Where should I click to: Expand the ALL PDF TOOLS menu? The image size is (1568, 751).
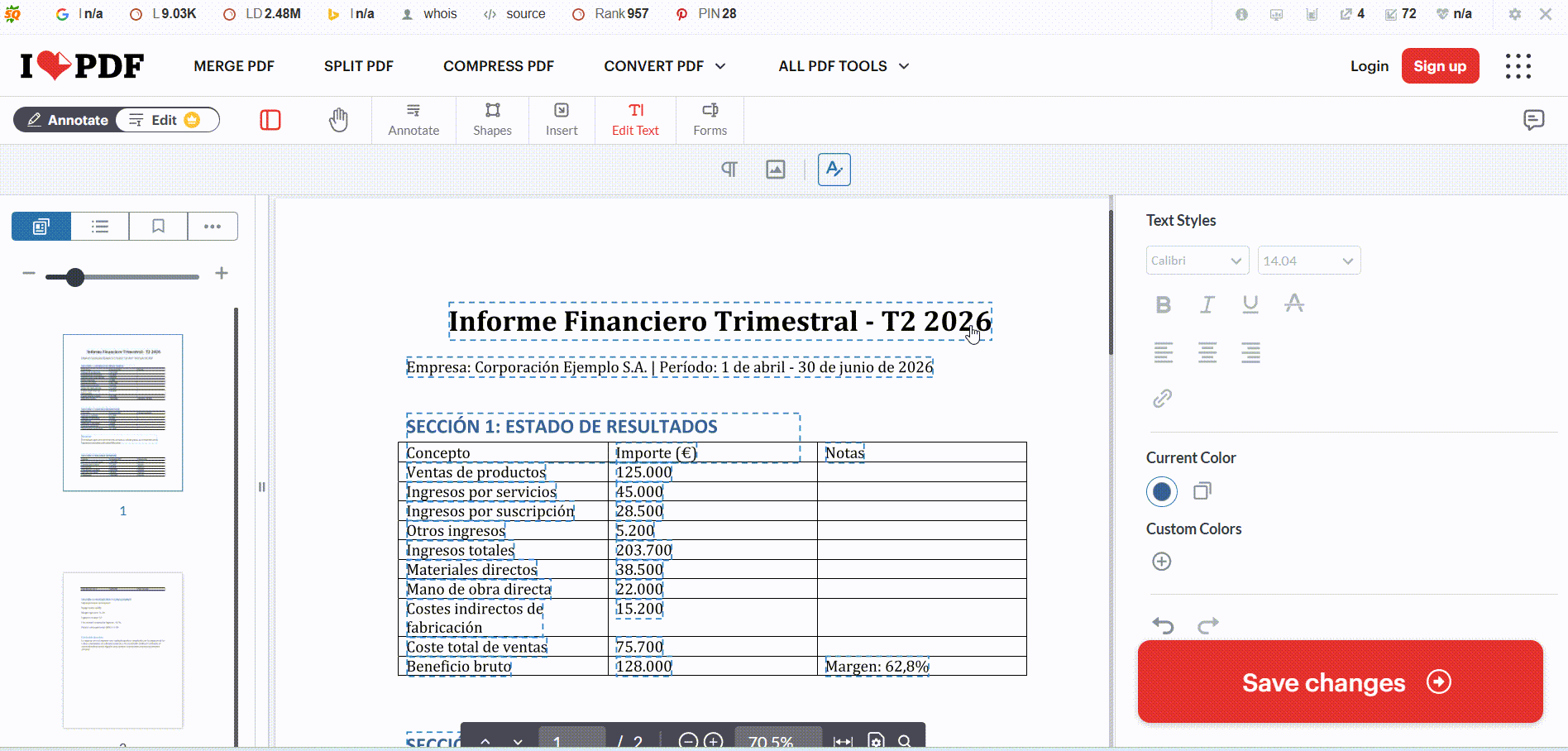tap(844, 66)
